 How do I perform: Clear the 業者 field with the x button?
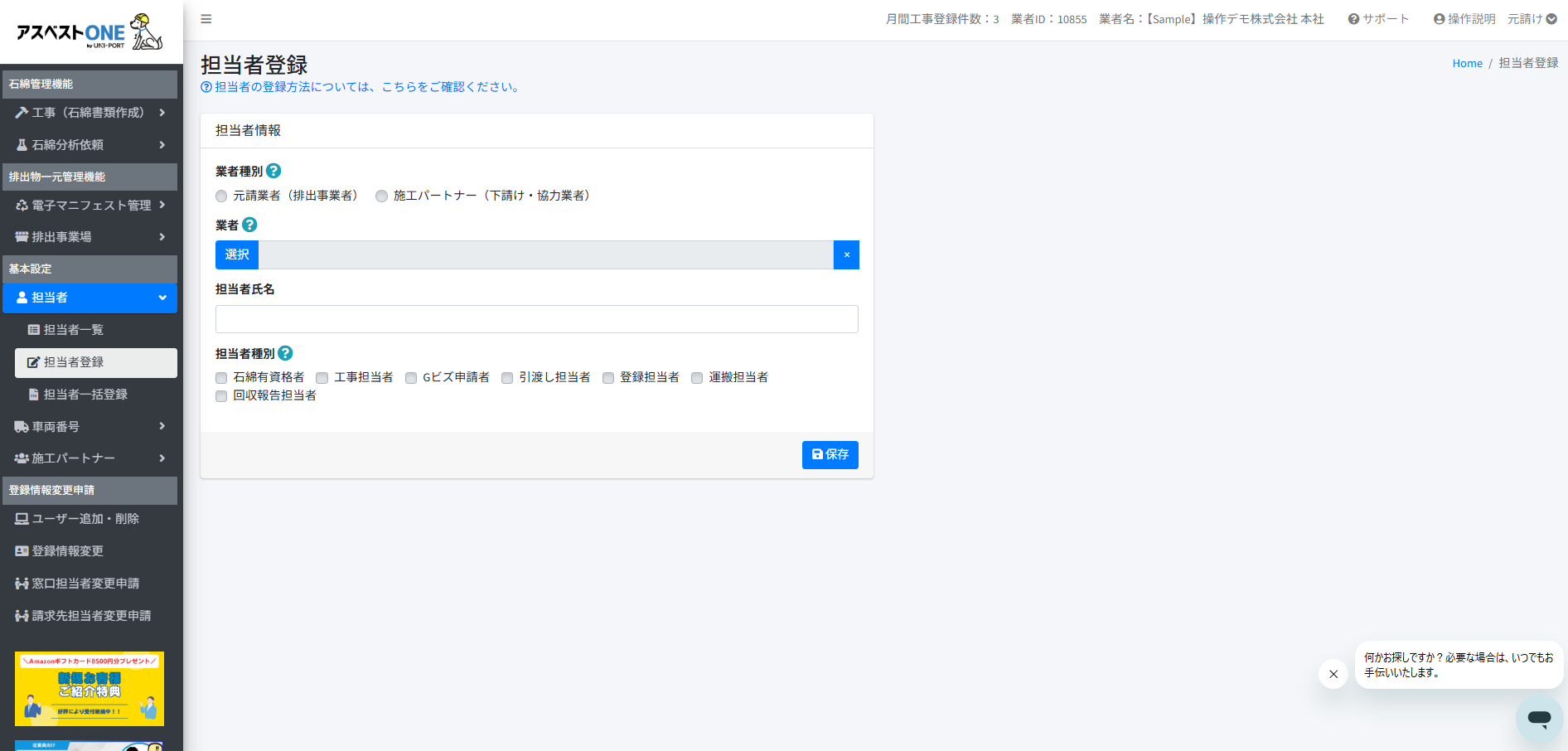(846, 255)
